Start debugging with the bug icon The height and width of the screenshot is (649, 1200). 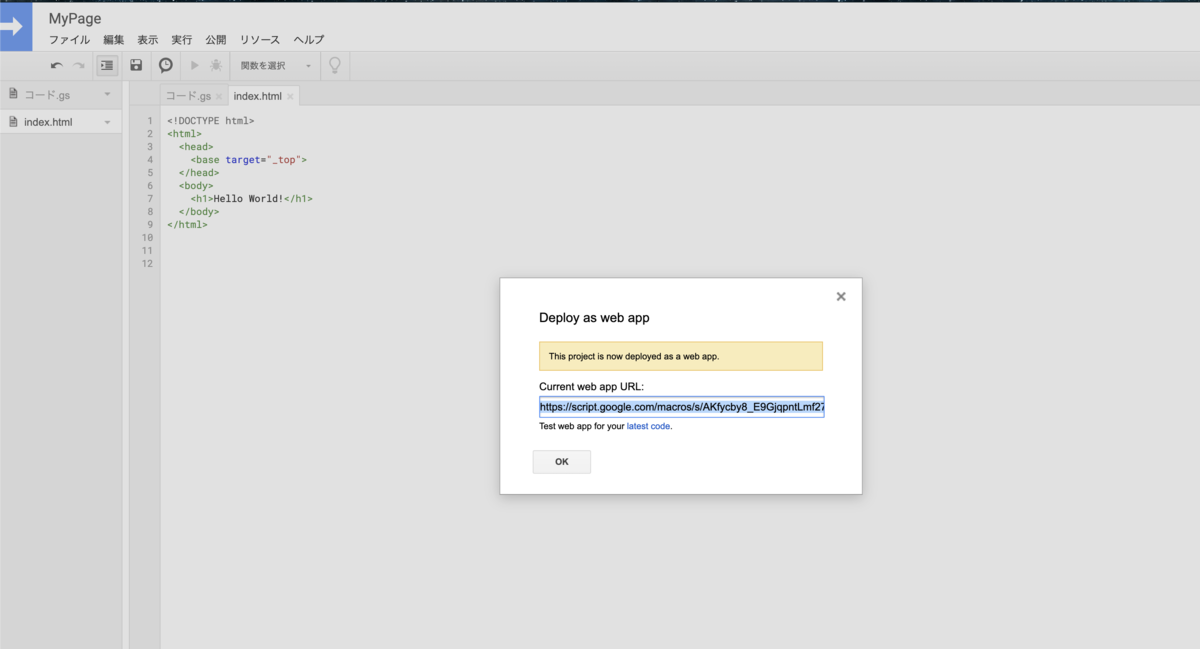(216, 65)
